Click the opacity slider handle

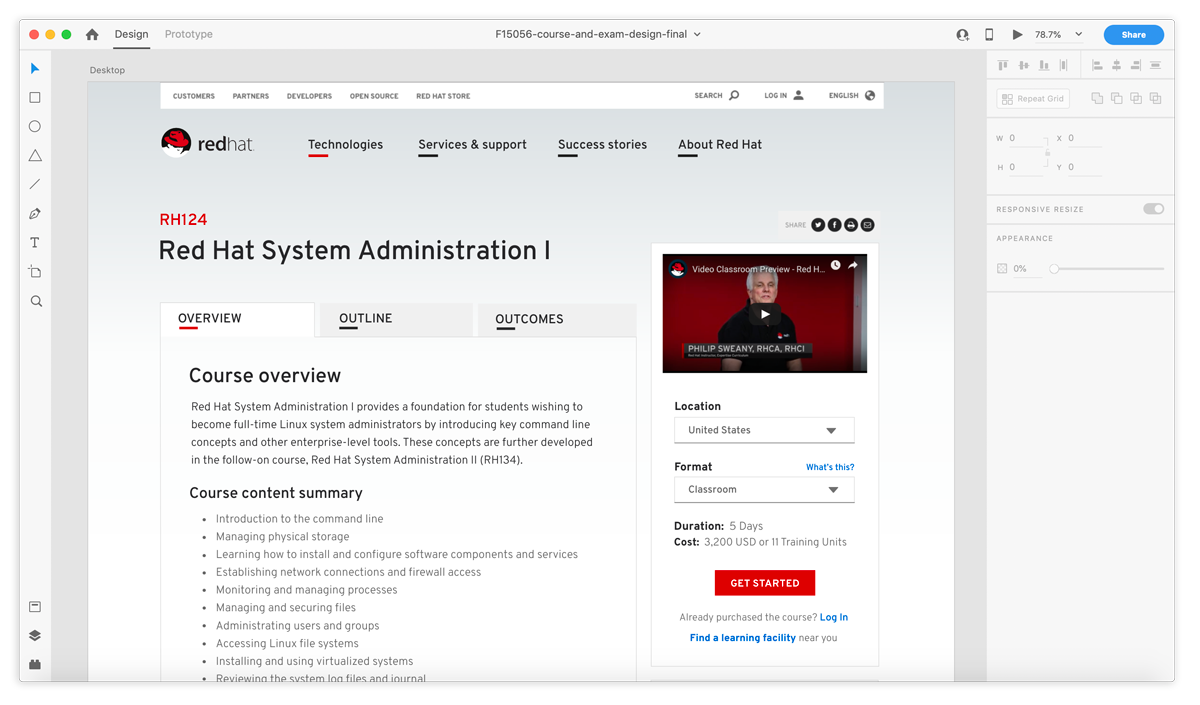tap(1054, 268)
